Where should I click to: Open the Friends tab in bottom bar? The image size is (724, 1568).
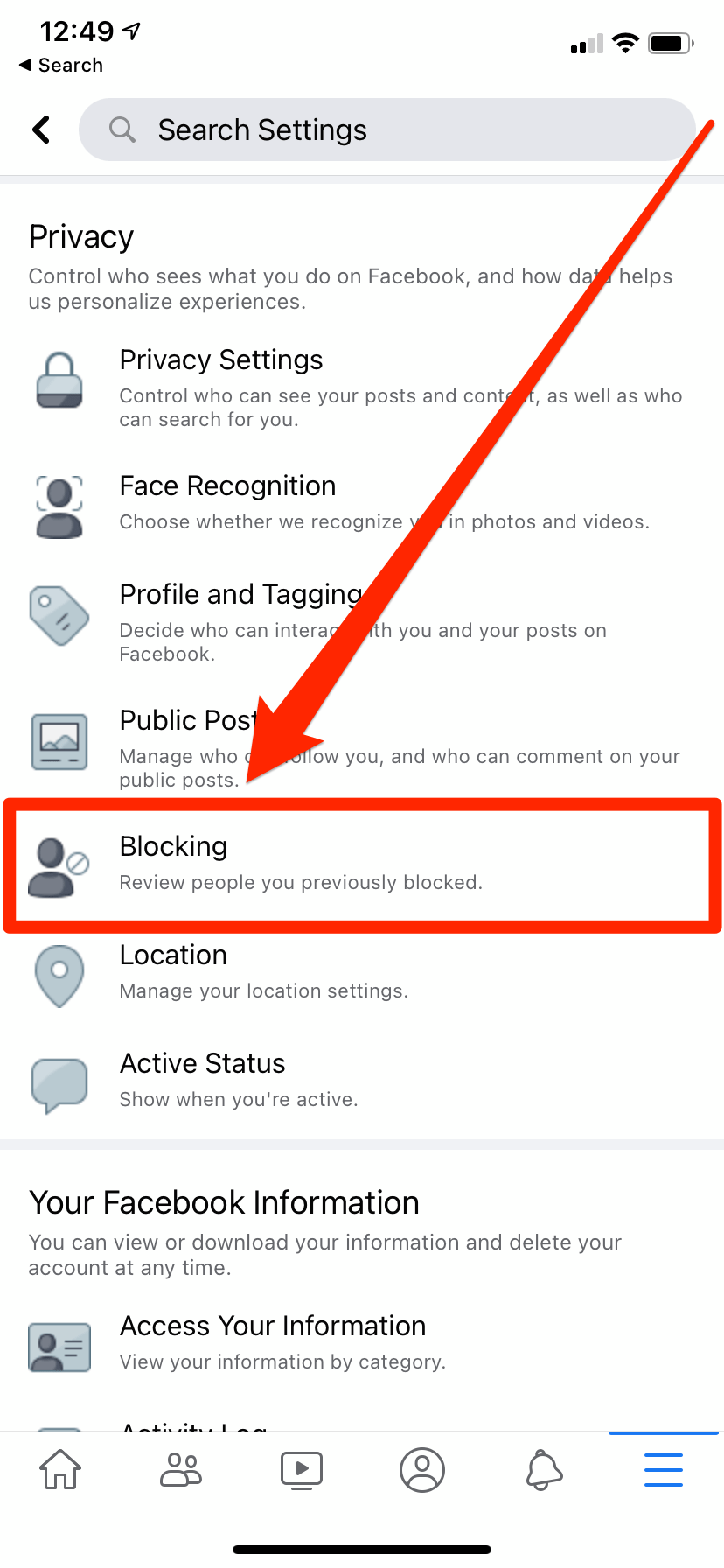click(x=181, y=1470)
